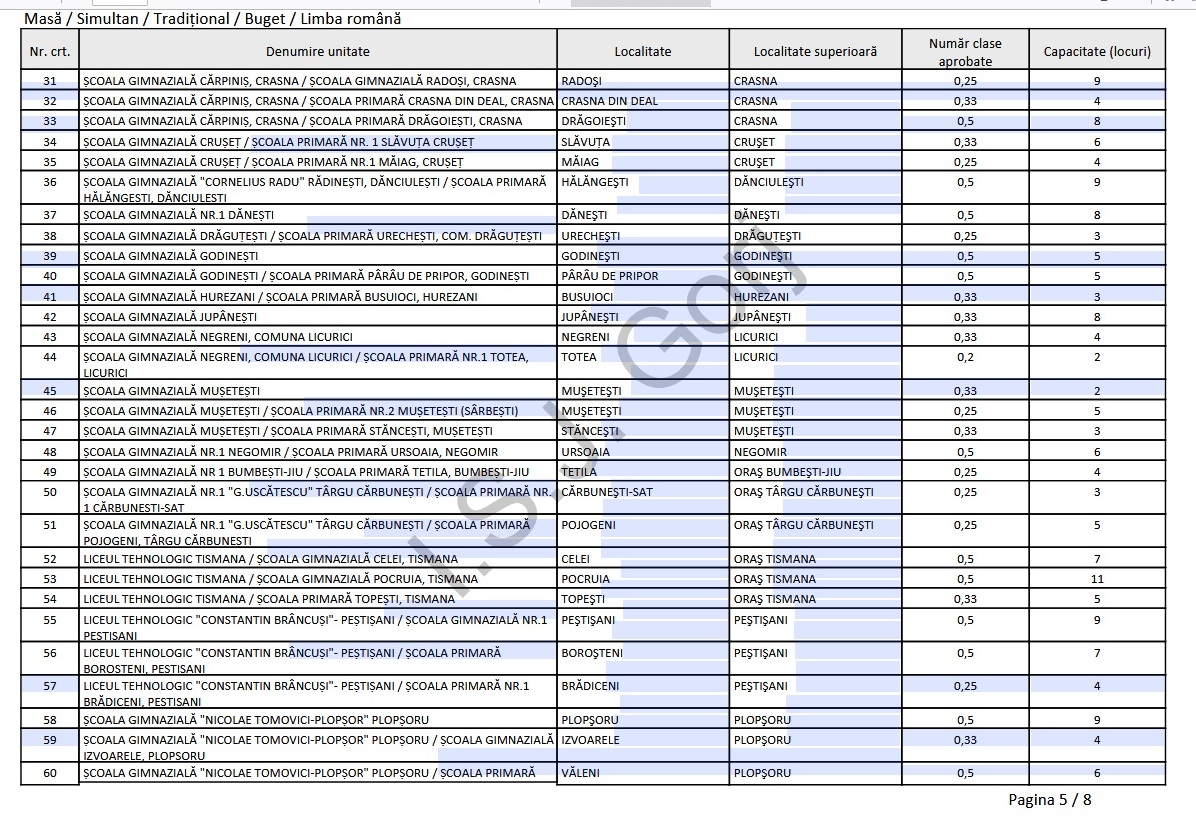Select row number 60 cell
The image size is (1196, 826).
pyautogui.click(x=50, y=773)
